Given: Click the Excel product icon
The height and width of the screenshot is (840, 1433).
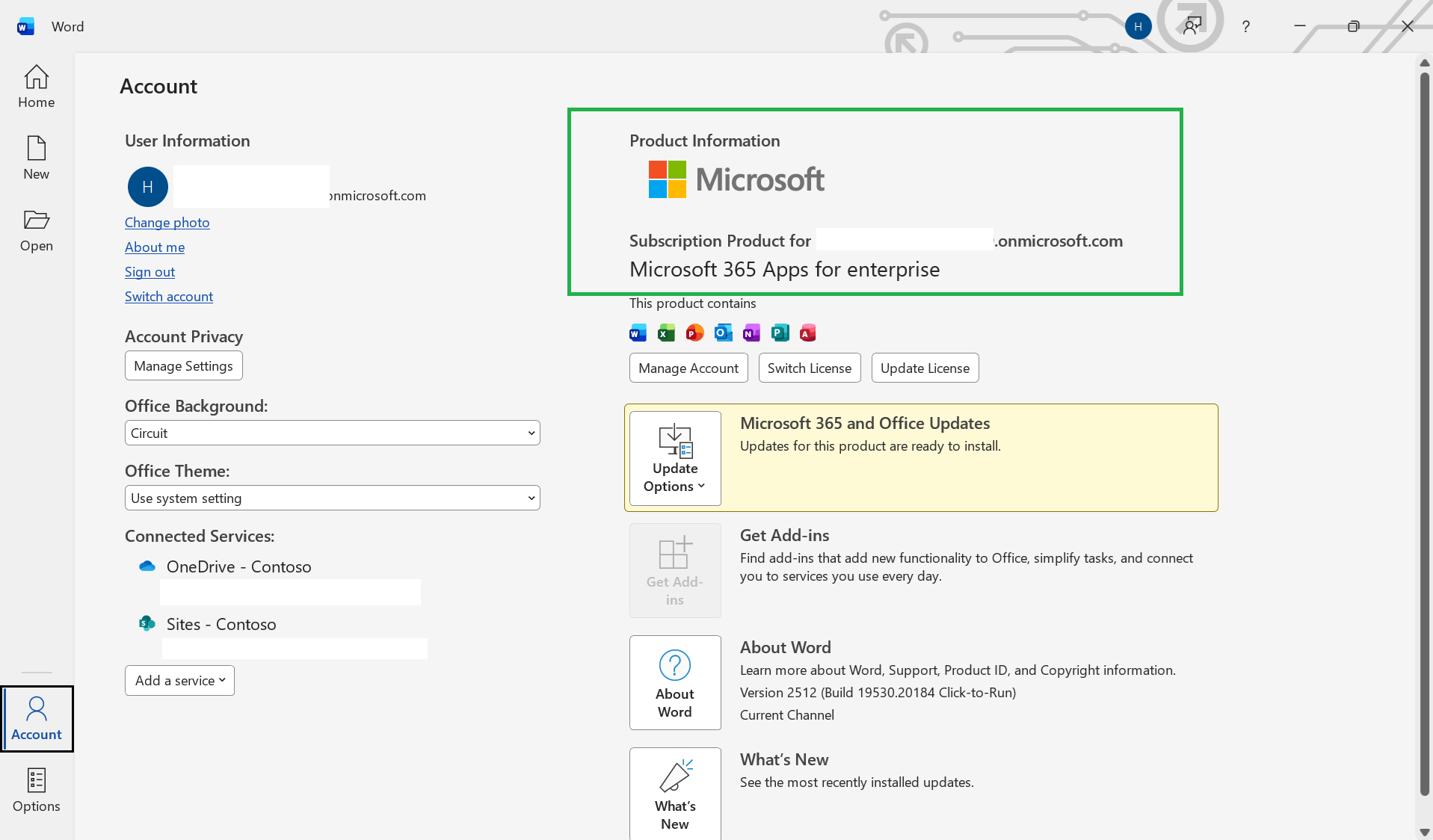Looking at the screenshot, I should 666,333.
